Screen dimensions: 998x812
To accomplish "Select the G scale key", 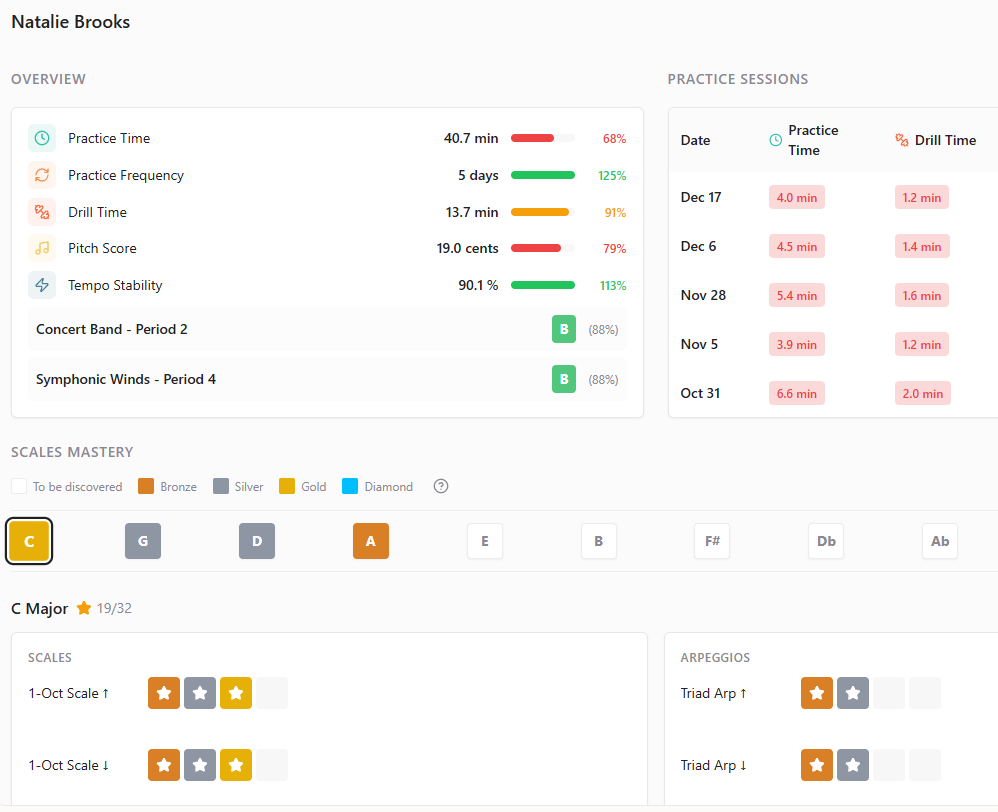I will pyautogui.click(x=143, y=540).
